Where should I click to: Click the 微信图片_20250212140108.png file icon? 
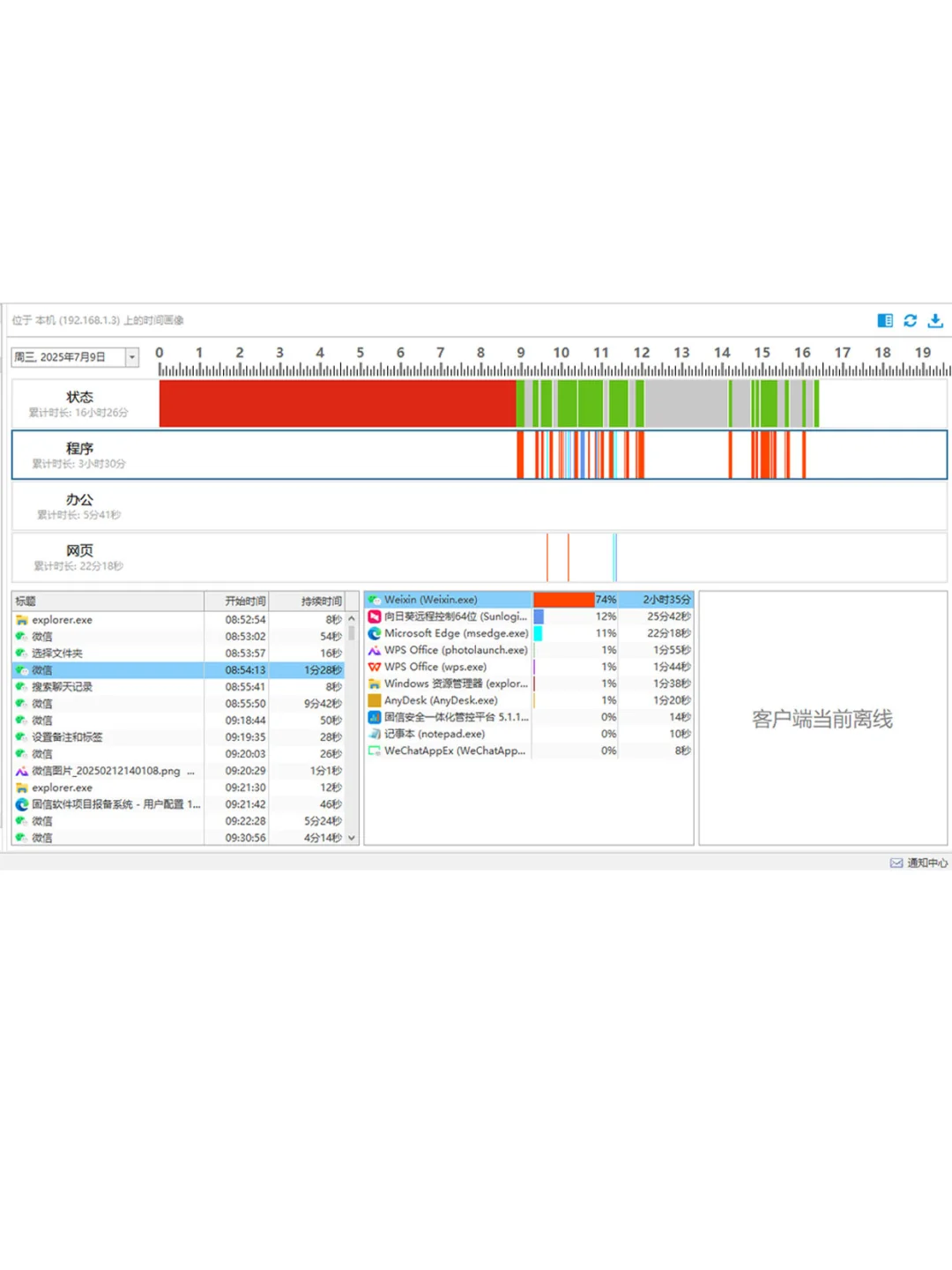pyautogui.click(x=22, y=771)
